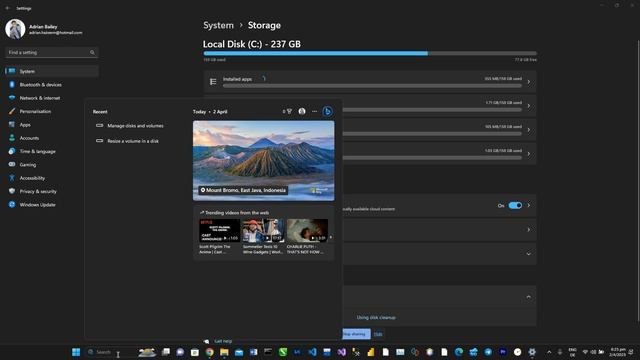Image resolution: width=640 pixels, height=360 pixels.
Task: Show next trending videos with arrow
Action: 331,237
